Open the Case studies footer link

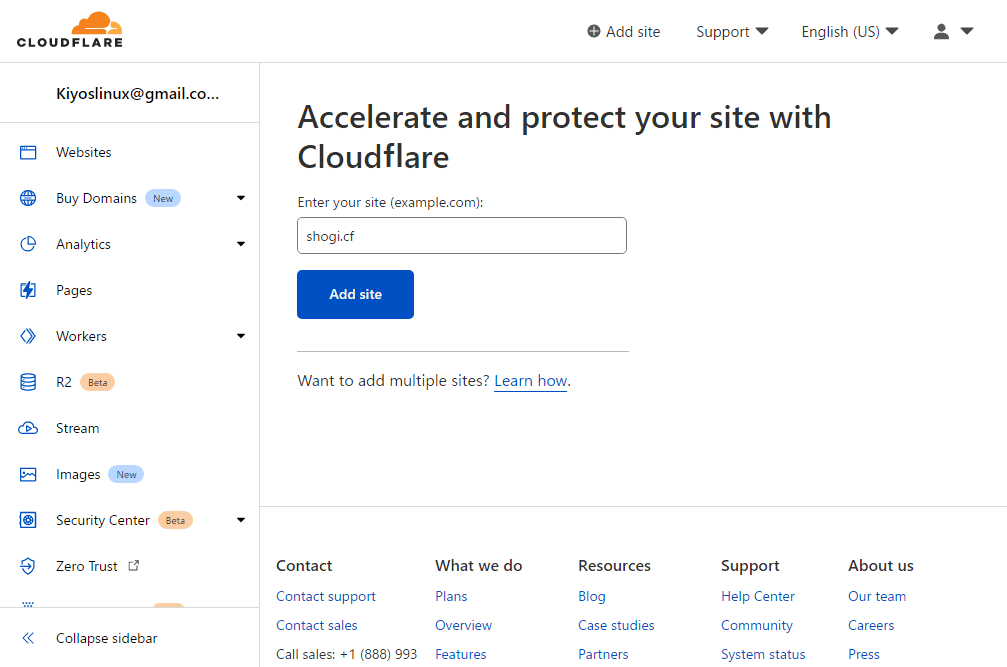pyautogui.click(x=617, y=625)
